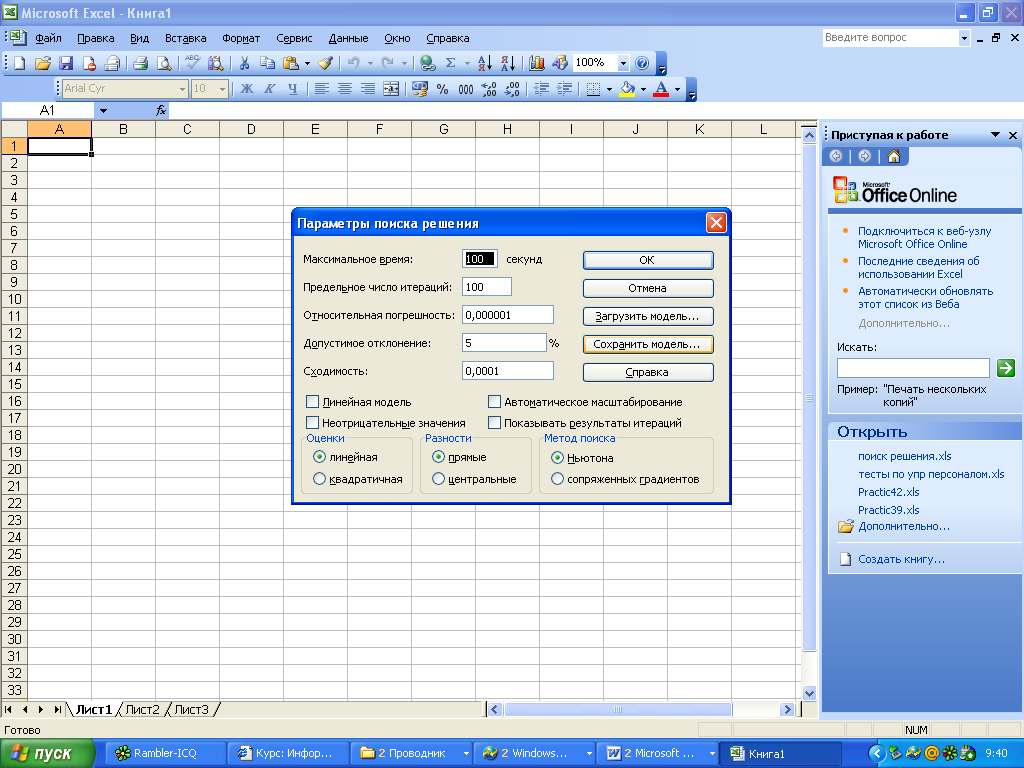
Task: Click the Merge and Center icon
Action: pyautogui.click(x=391, y=89)
